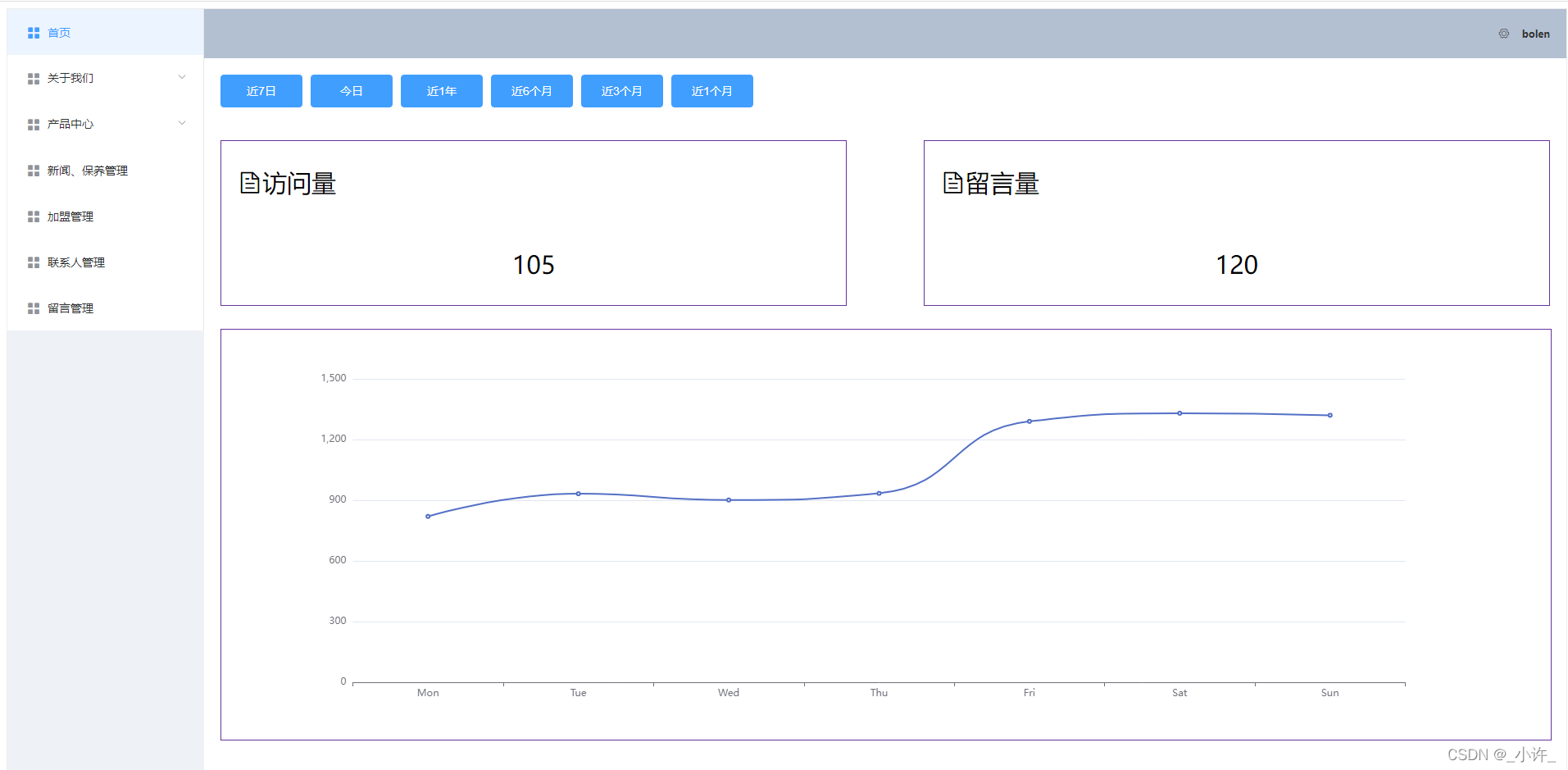Viewport: 1568px width, 770px height.
Task: Click the Tue x-axis label
Action: tap(579, 693)
